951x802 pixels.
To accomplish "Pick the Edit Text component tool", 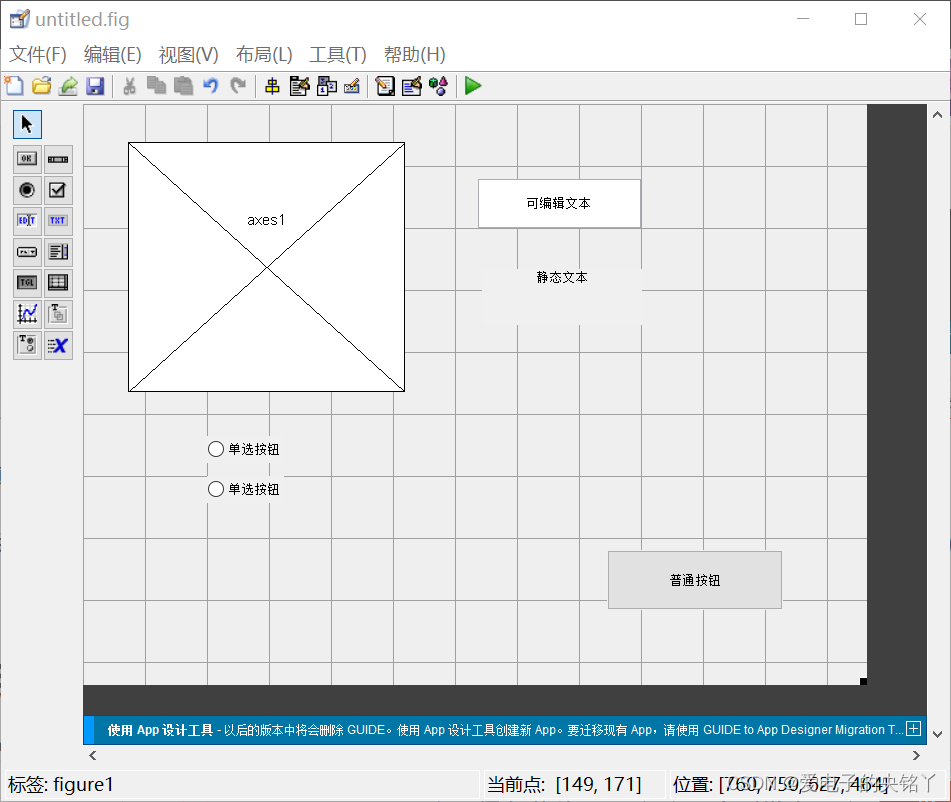I will point(27,221).
